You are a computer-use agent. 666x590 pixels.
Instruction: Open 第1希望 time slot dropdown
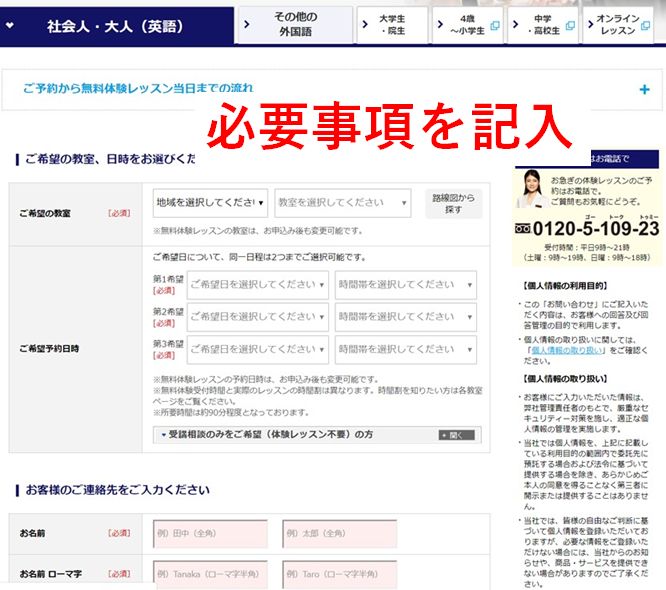point(406,285)
